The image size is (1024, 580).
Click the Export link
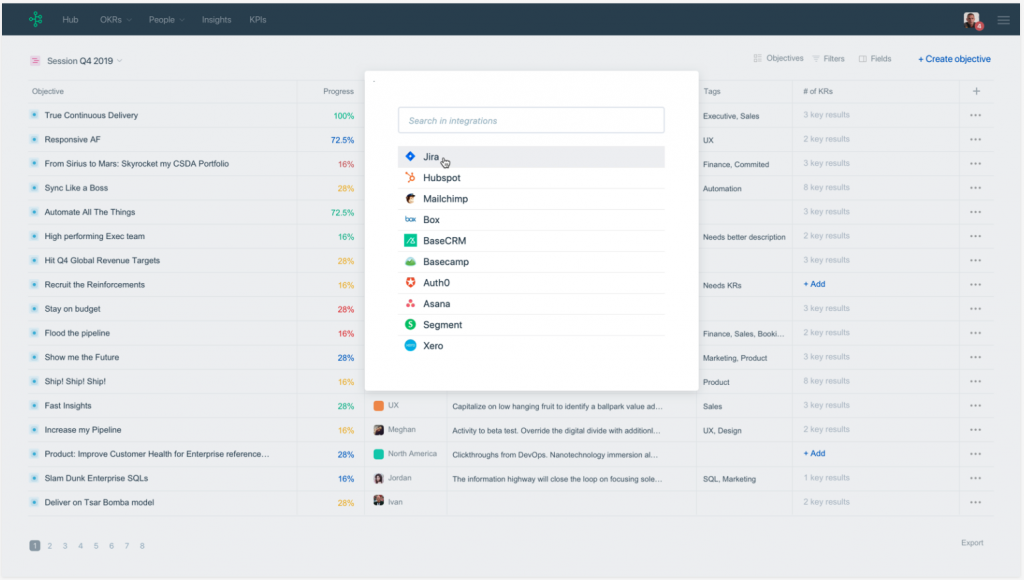coord(972,543)
